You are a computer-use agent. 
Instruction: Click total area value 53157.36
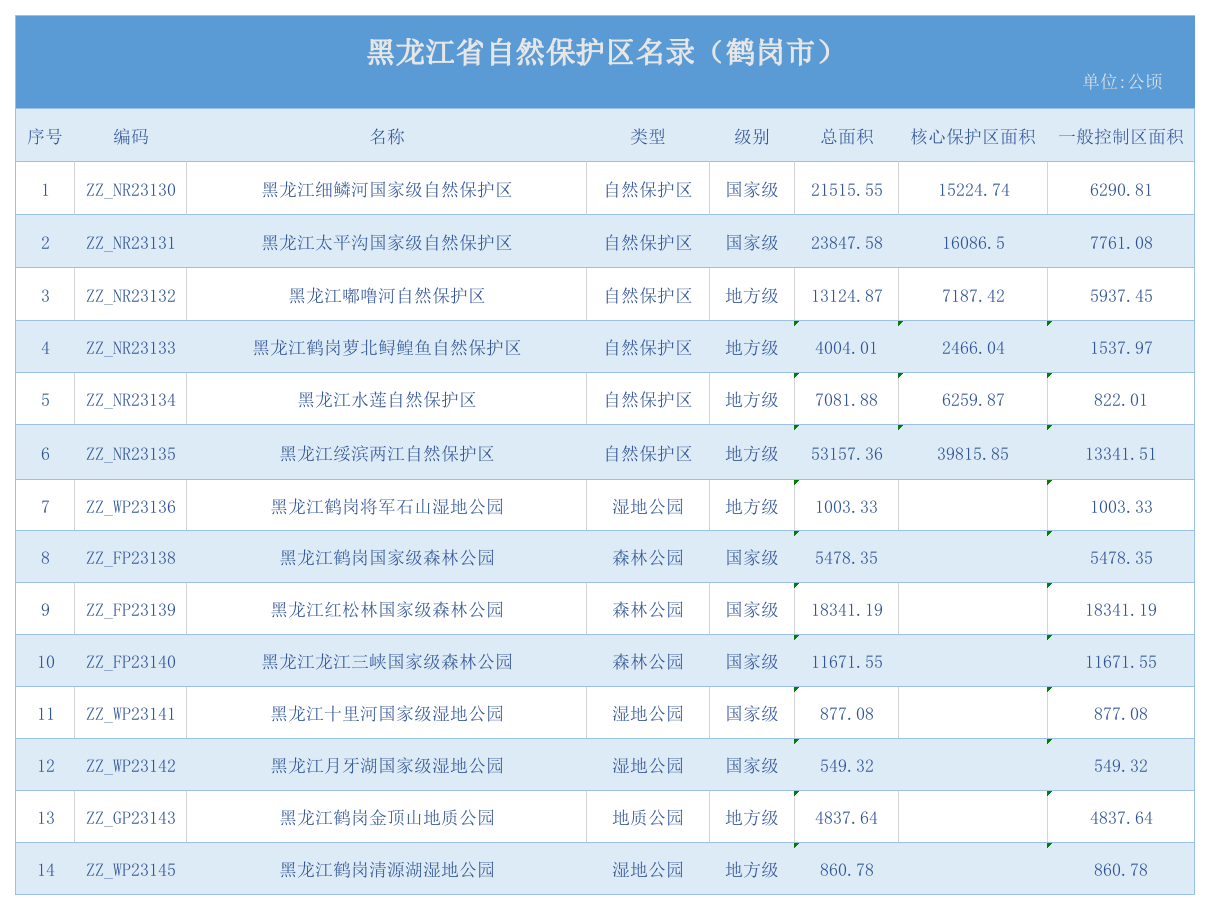847,453
